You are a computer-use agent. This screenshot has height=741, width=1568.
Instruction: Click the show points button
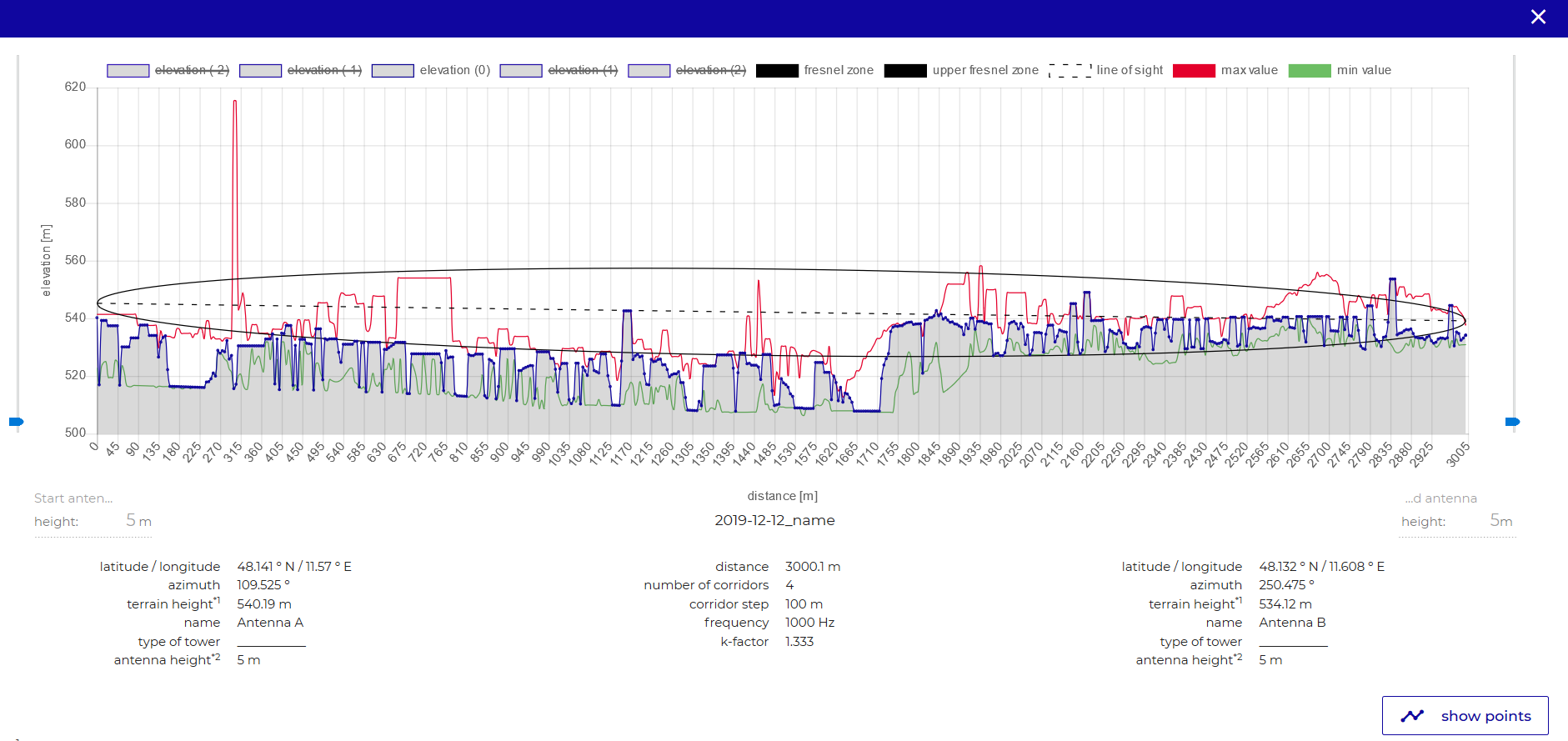[x=1465, y=716]
